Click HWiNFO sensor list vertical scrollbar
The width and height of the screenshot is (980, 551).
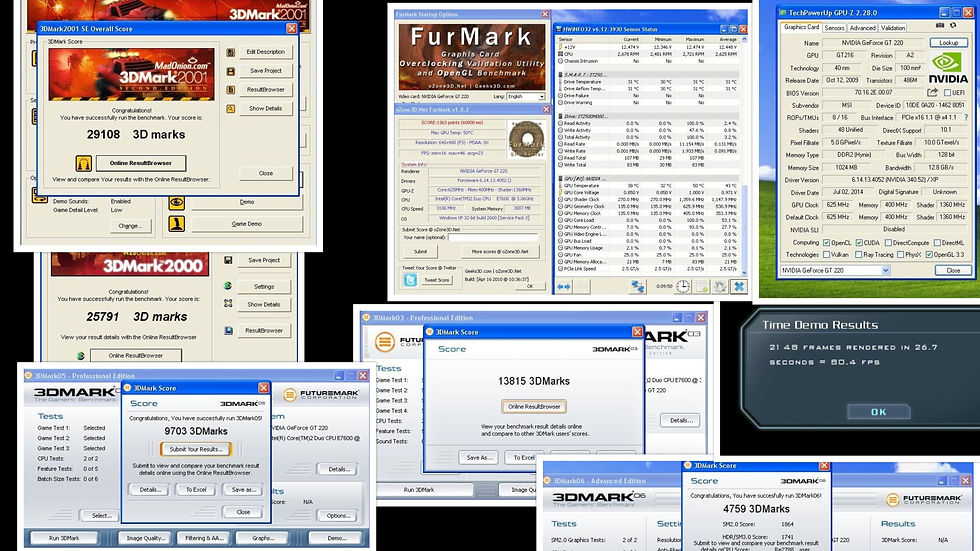(x=744, y=156)
